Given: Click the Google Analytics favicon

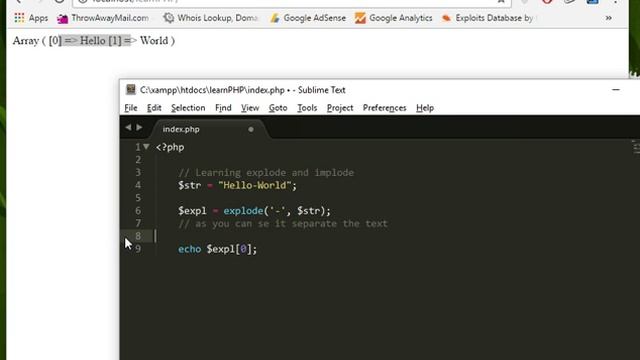Looking at the screenshot, I should click(360, 18).
